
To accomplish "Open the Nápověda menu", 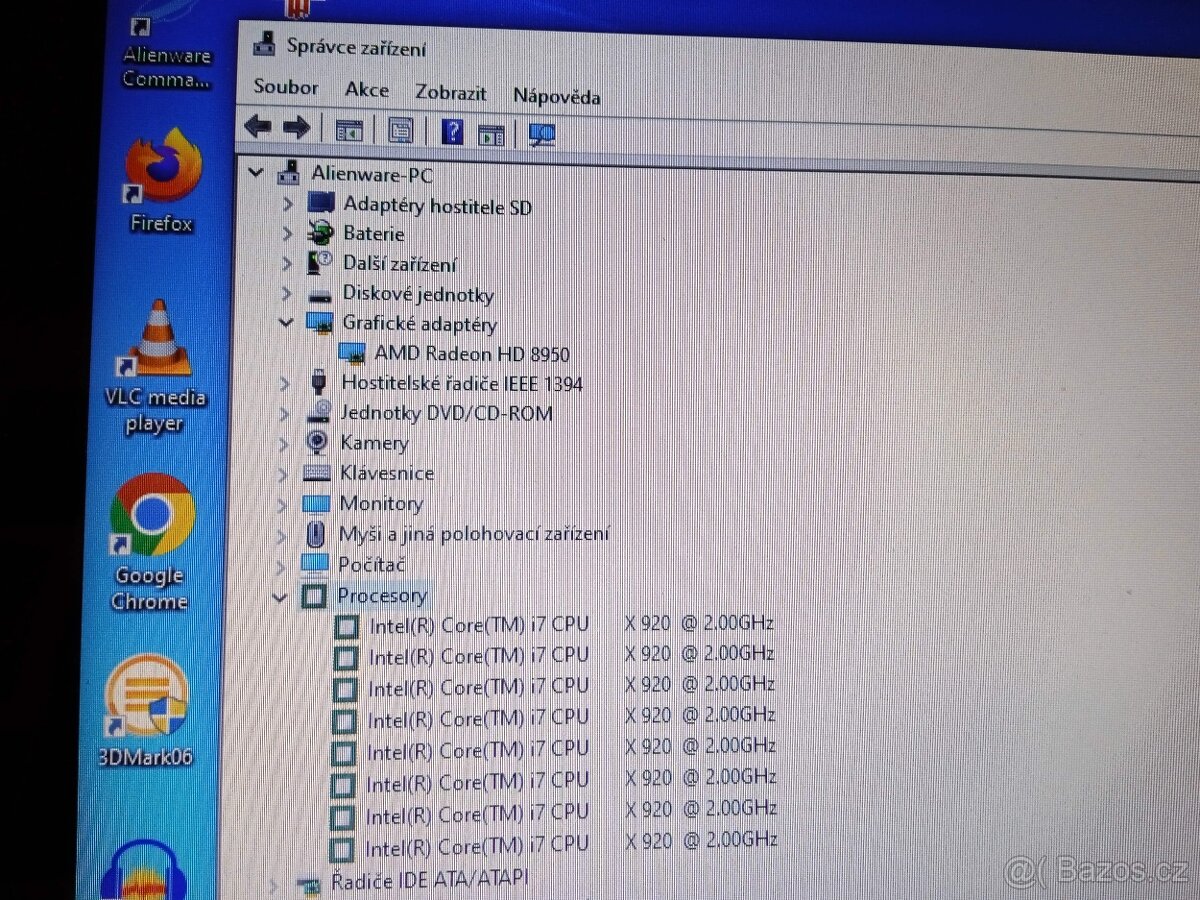I will [557, 97].
